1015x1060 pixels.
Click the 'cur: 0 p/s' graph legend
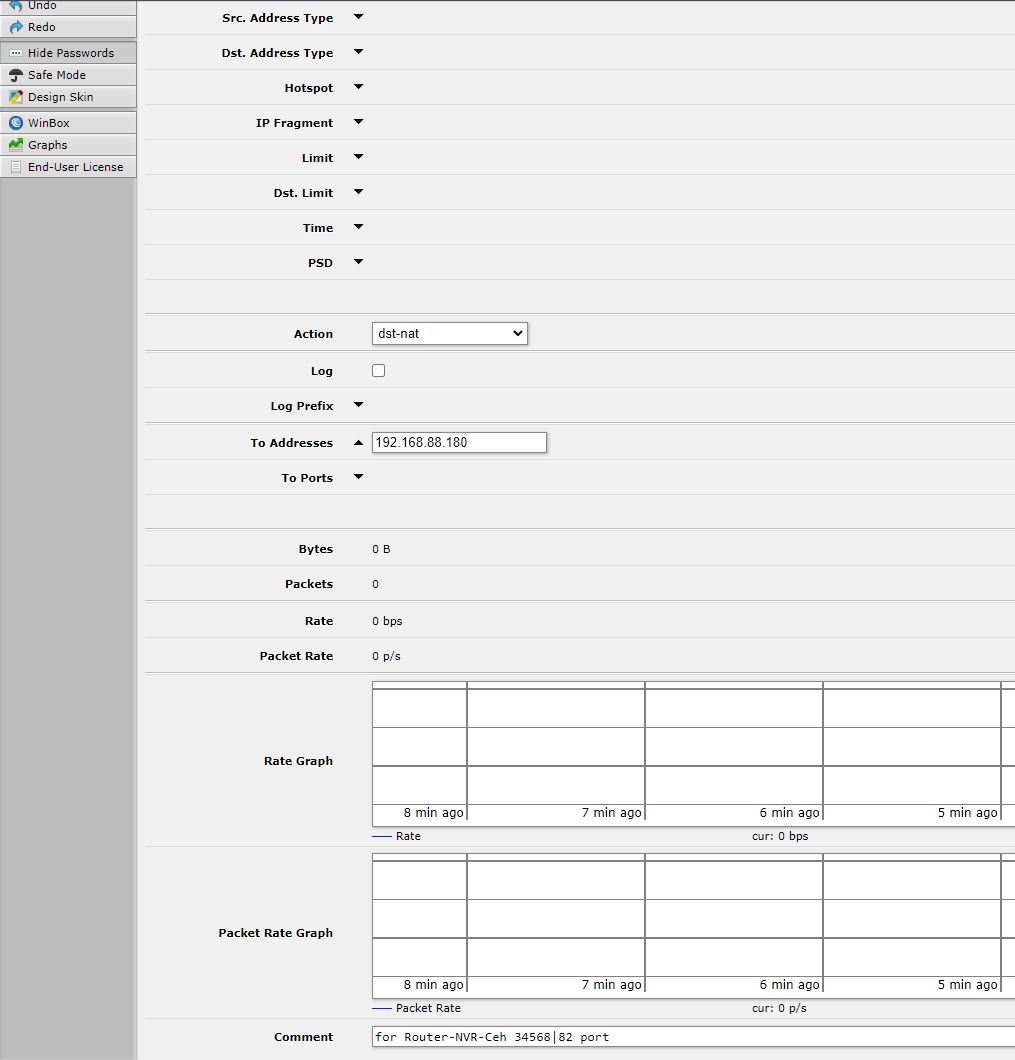pos(780,1008)
